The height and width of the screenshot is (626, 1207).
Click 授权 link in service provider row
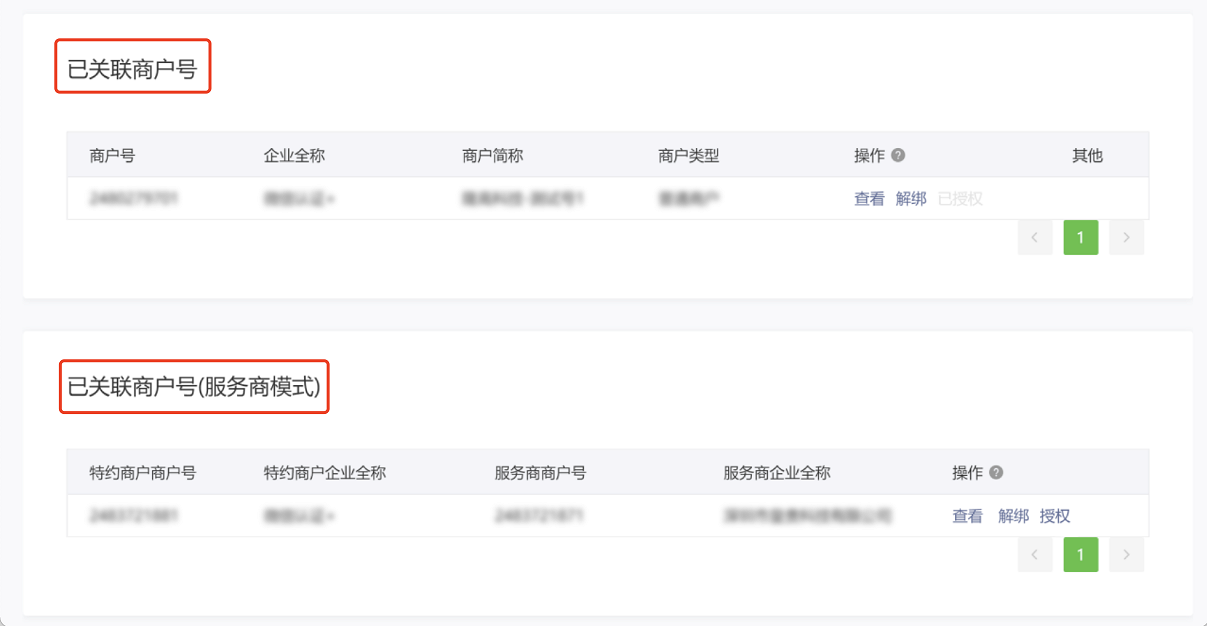pos(1055,516)
